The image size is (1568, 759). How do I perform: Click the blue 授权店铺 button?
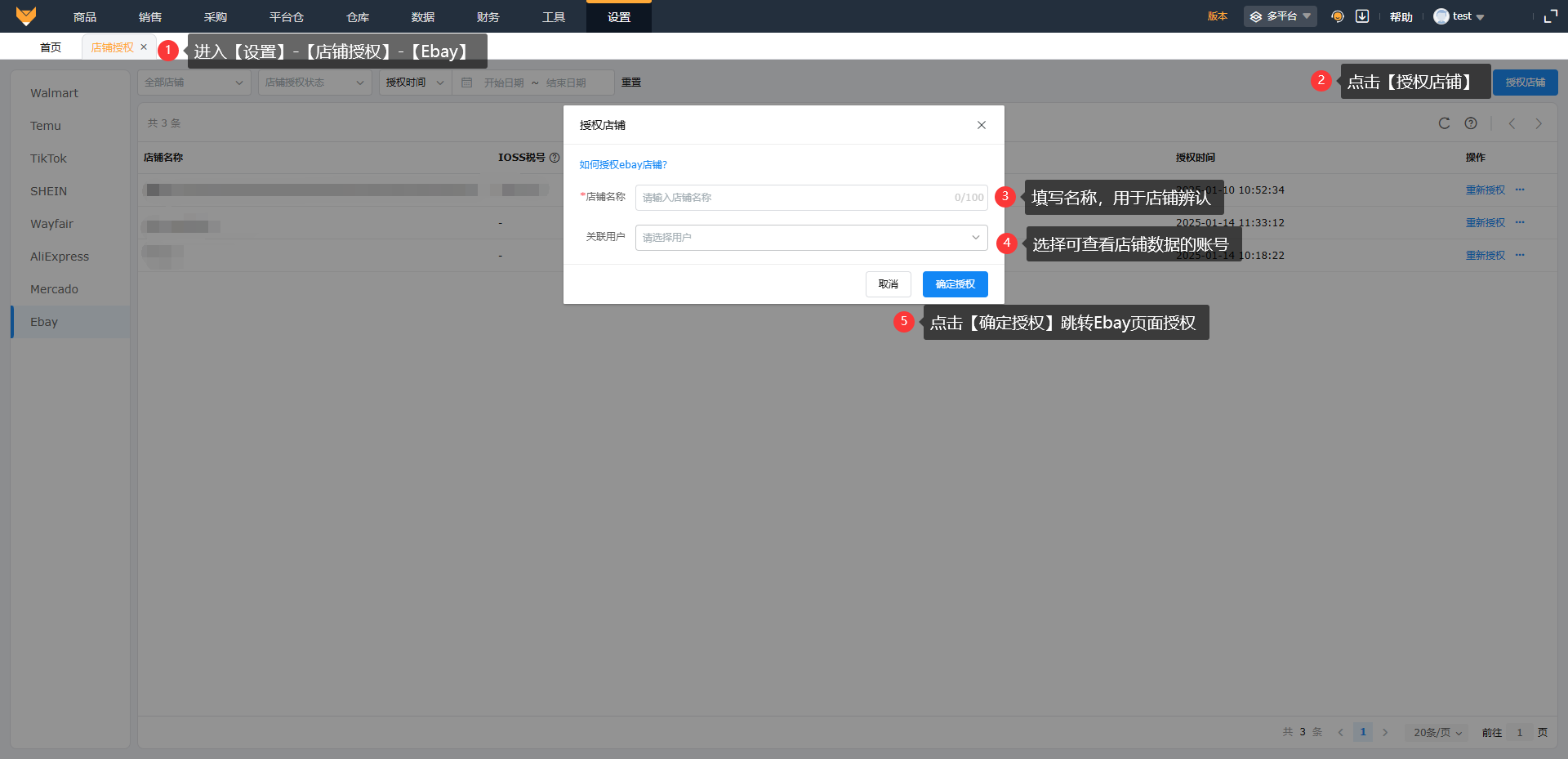point(1526,83)
